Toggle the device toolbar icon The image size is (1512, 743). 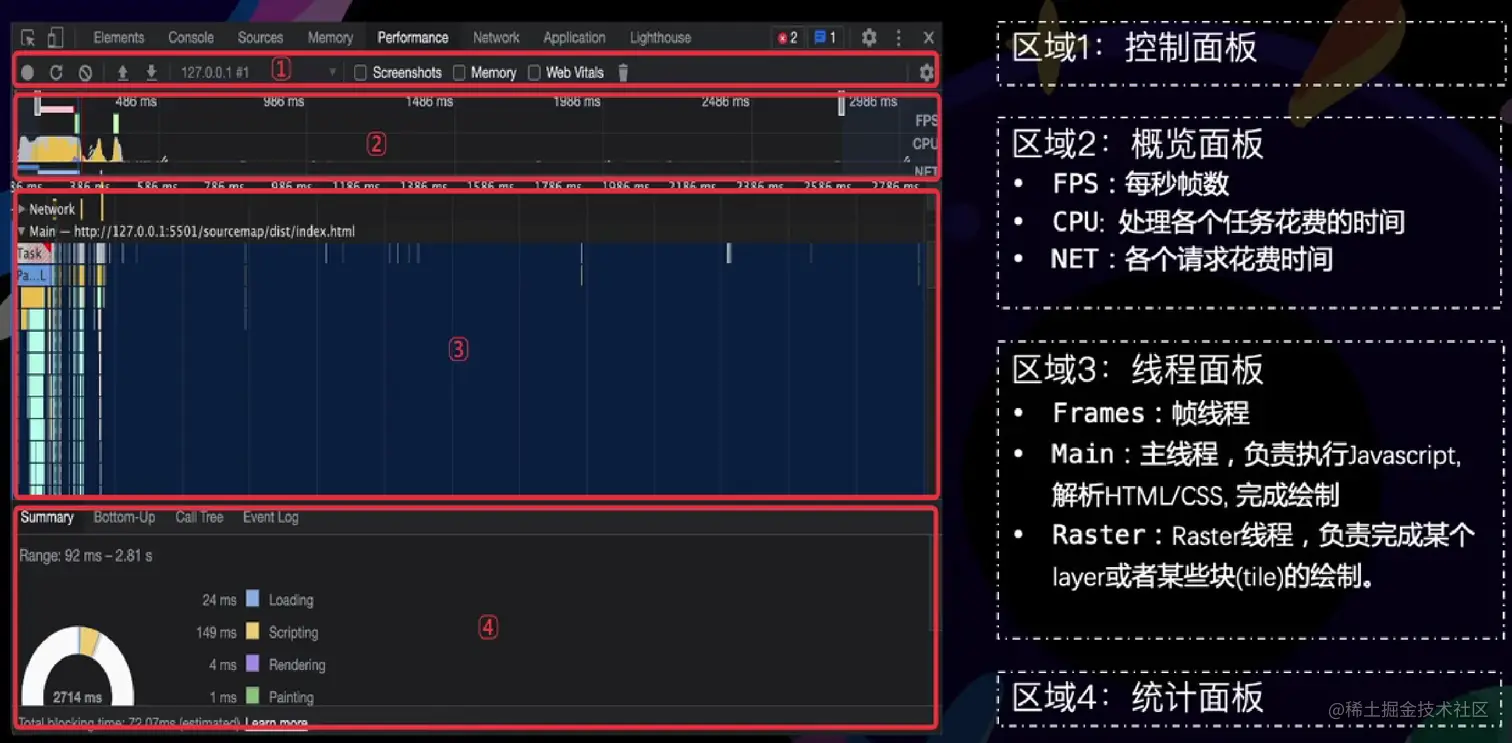[55, 38]
